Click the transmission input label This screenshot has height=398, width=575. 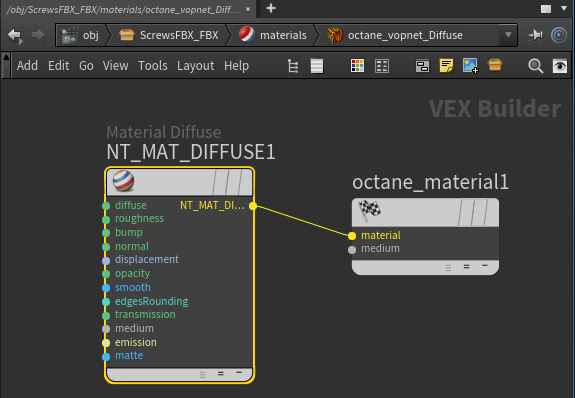(x=145, y=315)
